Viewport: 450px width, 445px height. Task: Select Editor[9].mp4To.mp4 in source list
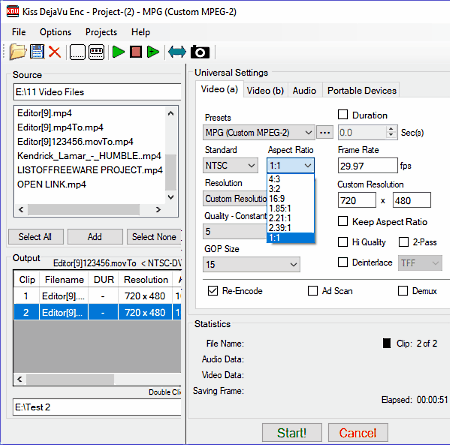(x=60, y=127)
